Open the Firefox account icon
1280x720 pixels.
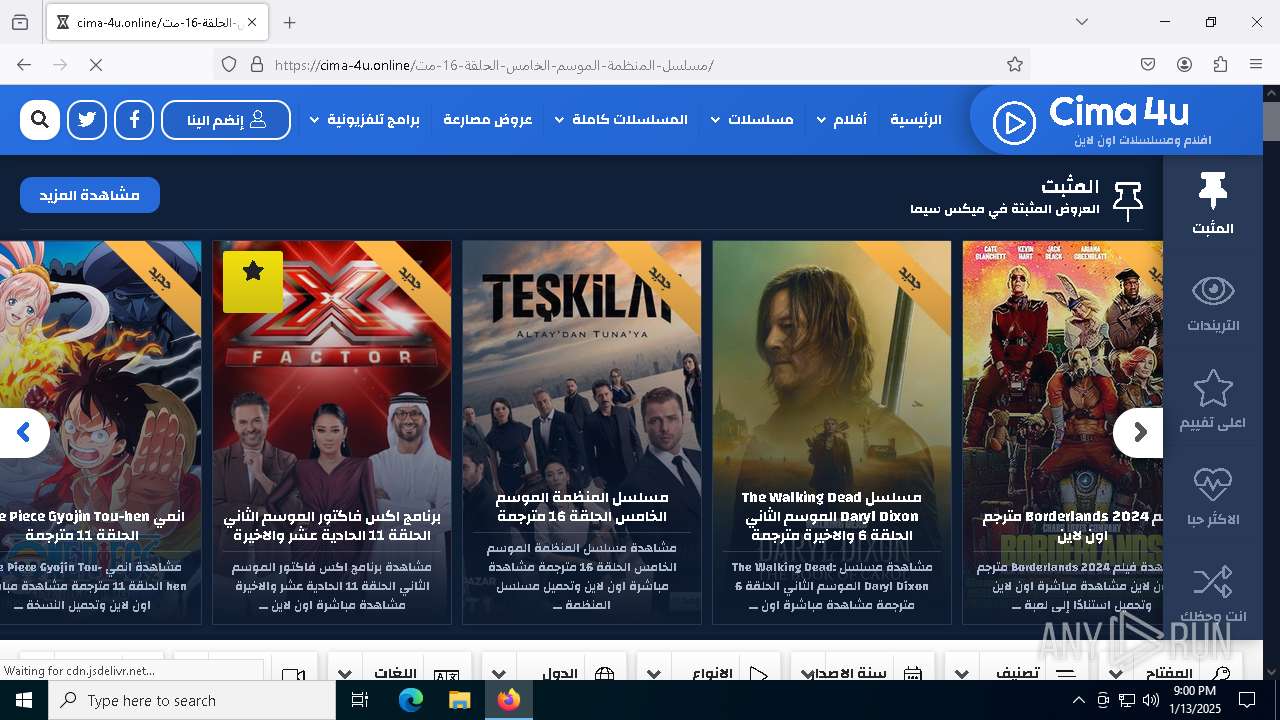pos(1184,65)
